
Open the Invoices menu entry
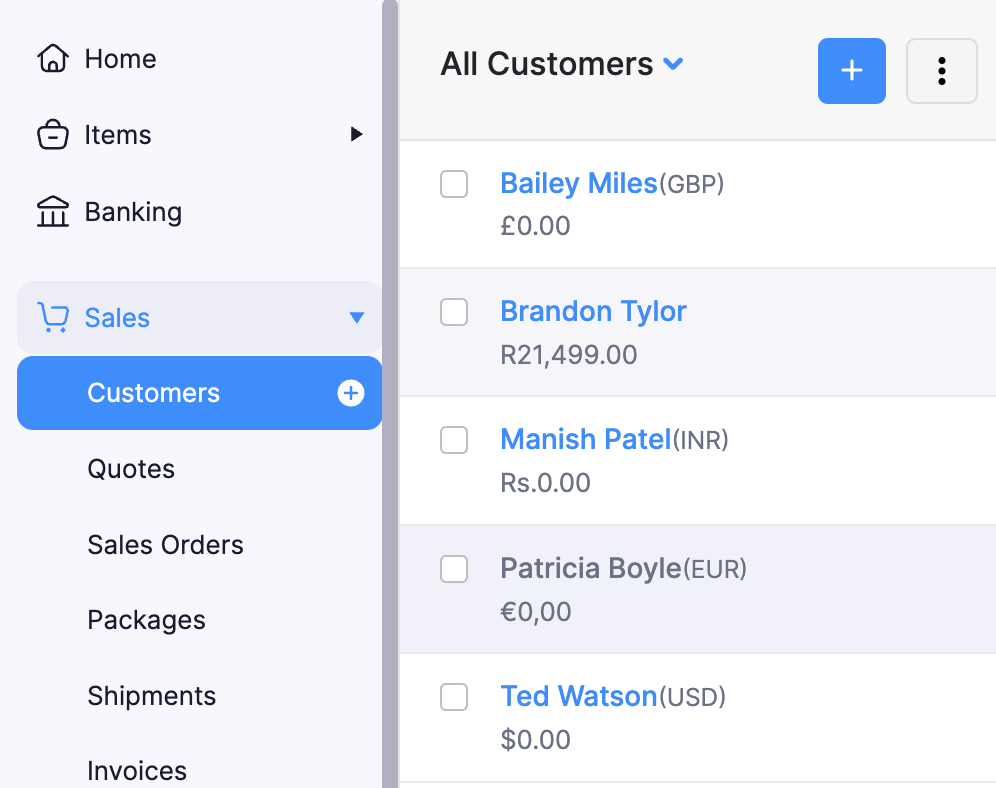pyautogui.click(x=136, y=768)
